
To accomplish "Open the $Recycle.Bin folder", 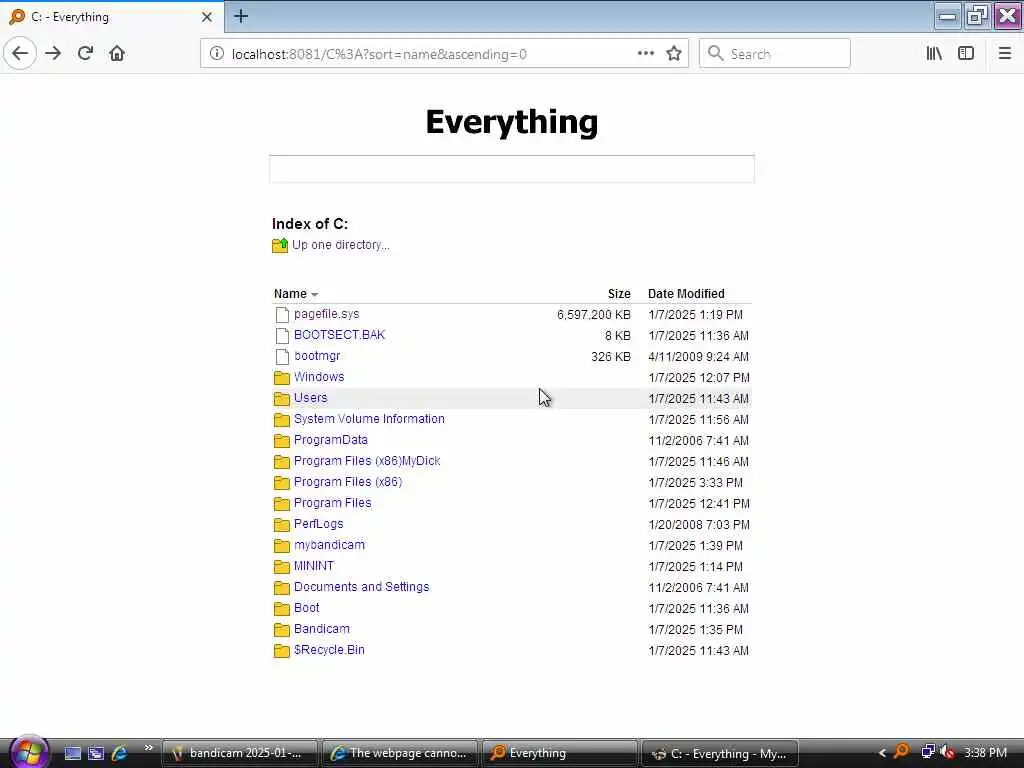I will coord(329,650).
